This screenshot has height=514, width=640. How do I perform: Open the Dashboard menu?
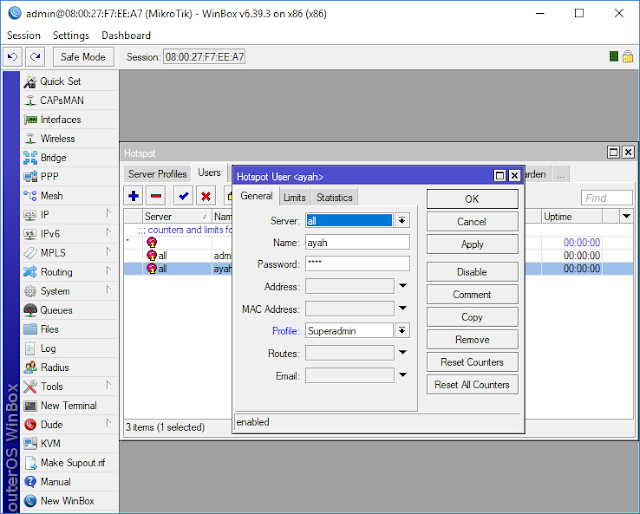pyautogui.click(x=126, y=36)
